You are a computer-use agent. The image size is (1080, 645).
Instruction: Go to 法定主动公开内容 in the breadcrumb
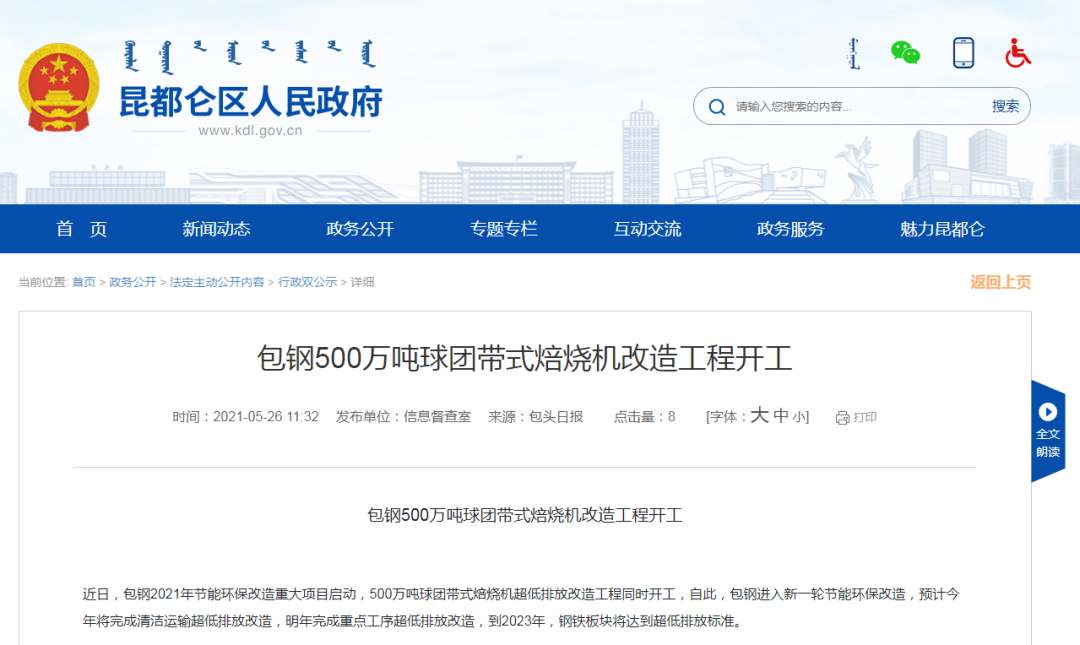click(217, 282)
